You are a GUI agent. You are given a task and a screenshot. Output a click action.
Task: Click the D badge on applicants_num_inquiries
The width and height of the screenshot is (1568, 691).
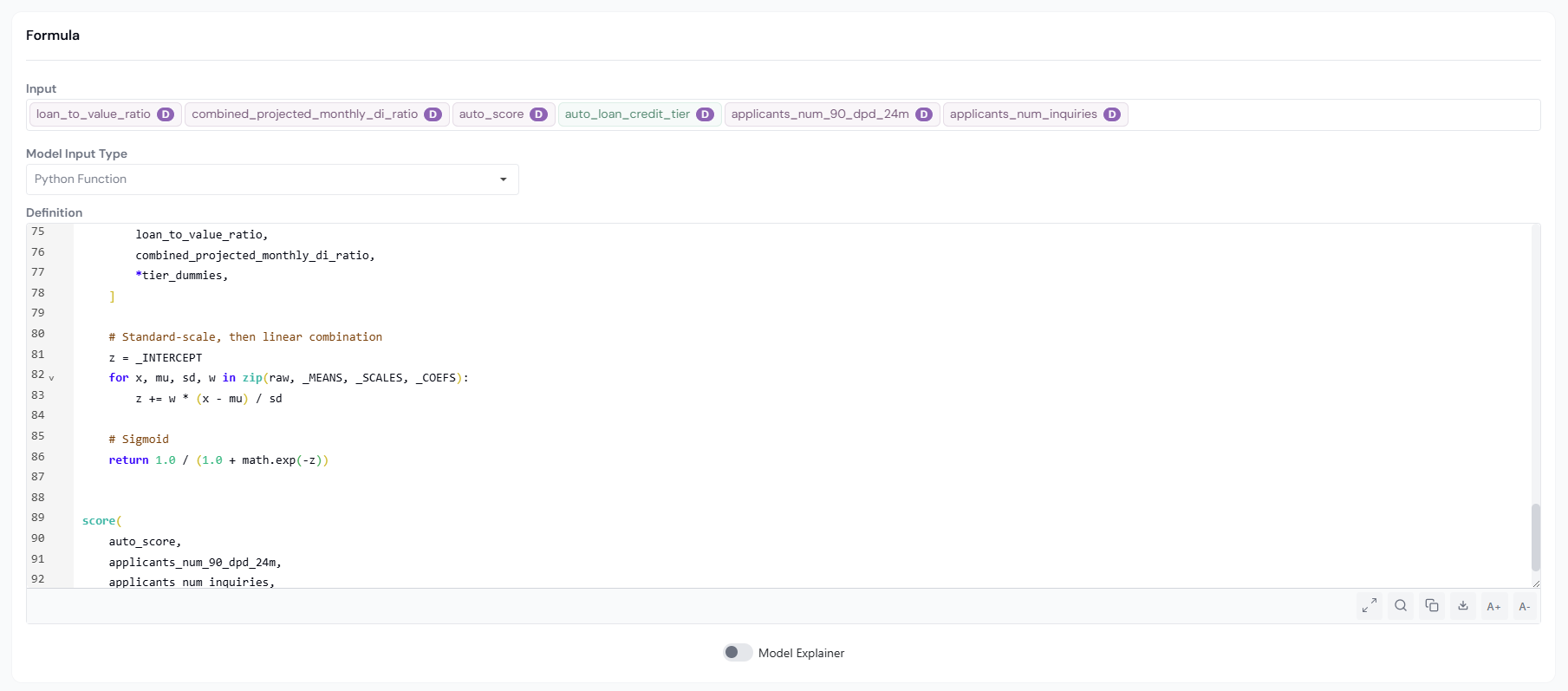[1112, 114]
